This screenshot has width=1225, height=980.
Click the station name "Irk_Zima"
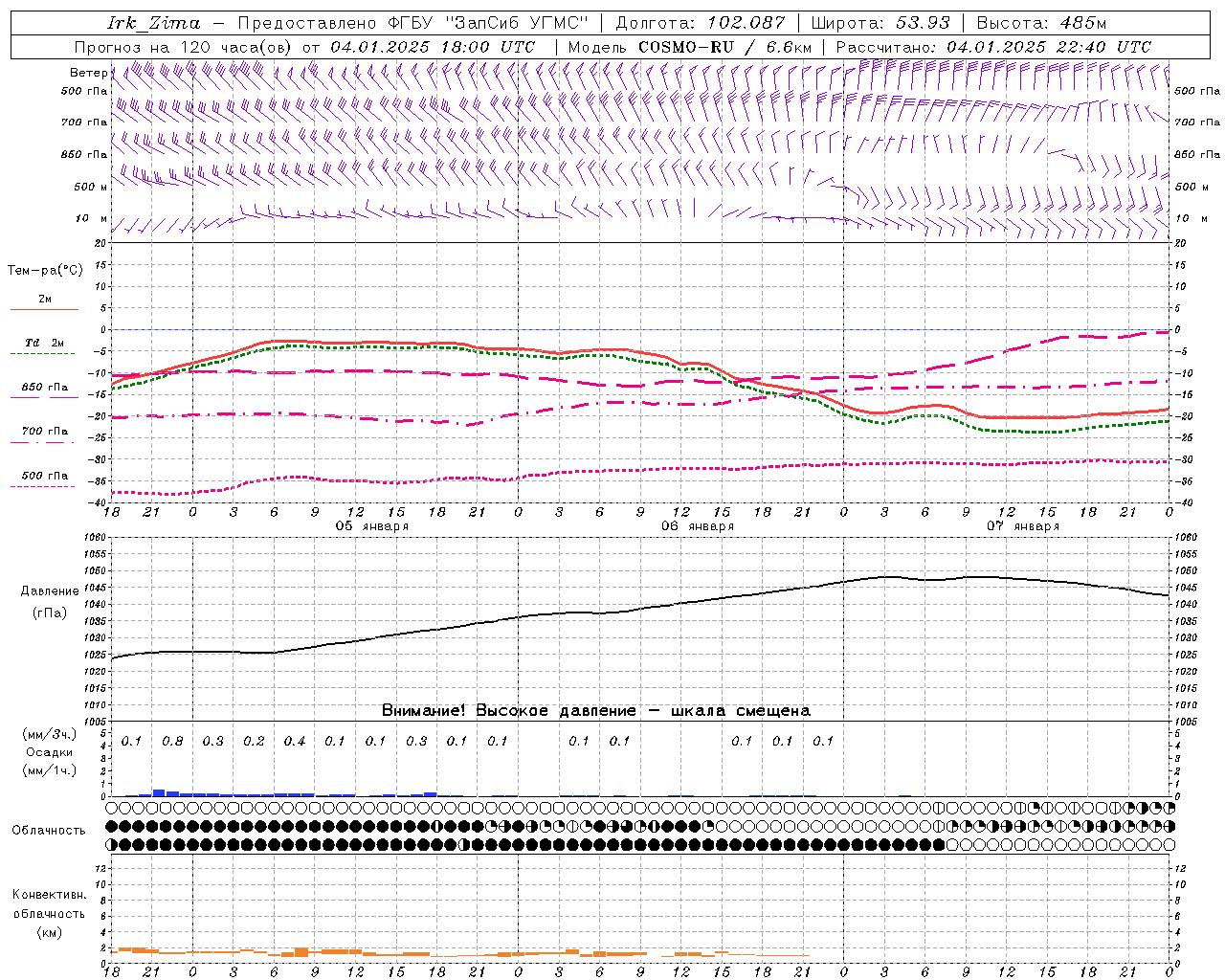pos(154,23)
